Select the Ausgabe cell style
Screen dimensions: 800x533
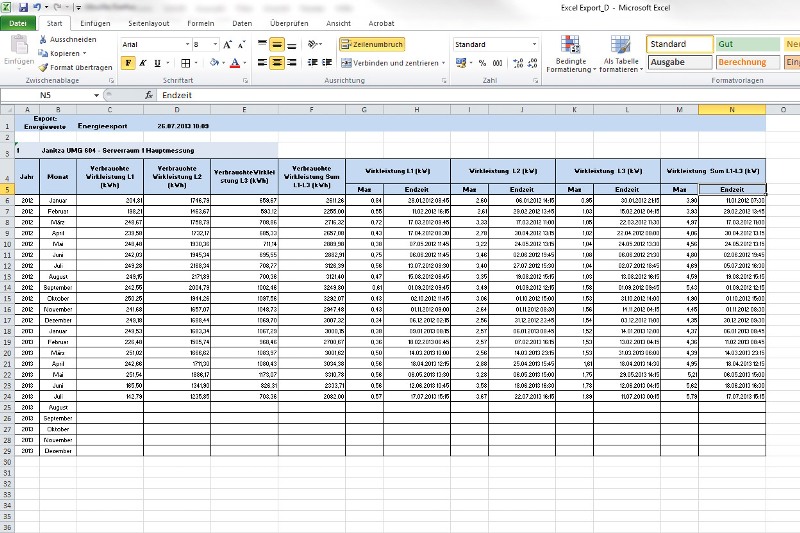coord(680,62)
